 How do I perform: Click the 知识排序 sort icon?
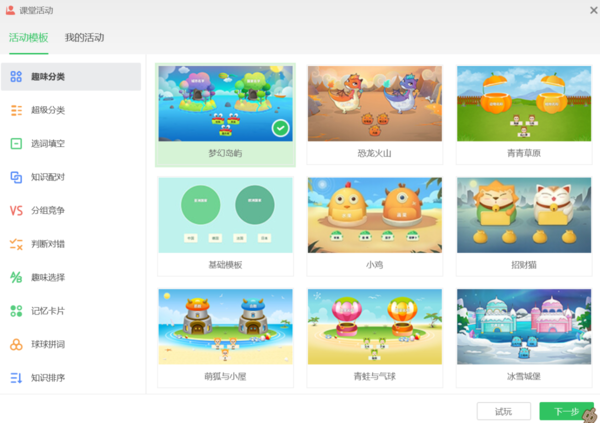point(16,378)
